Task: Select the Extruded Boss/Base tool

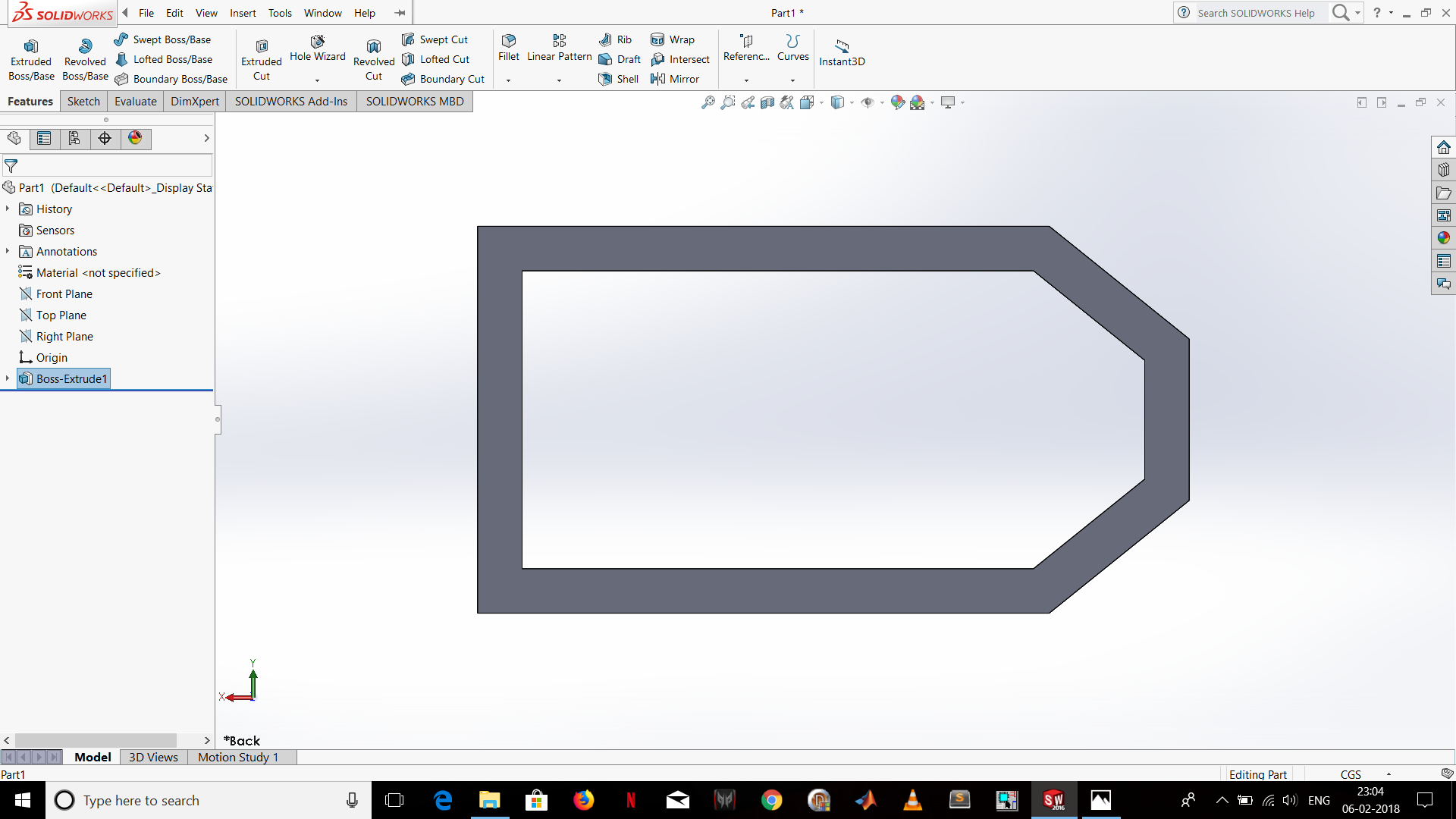Action: pos(31,60)
